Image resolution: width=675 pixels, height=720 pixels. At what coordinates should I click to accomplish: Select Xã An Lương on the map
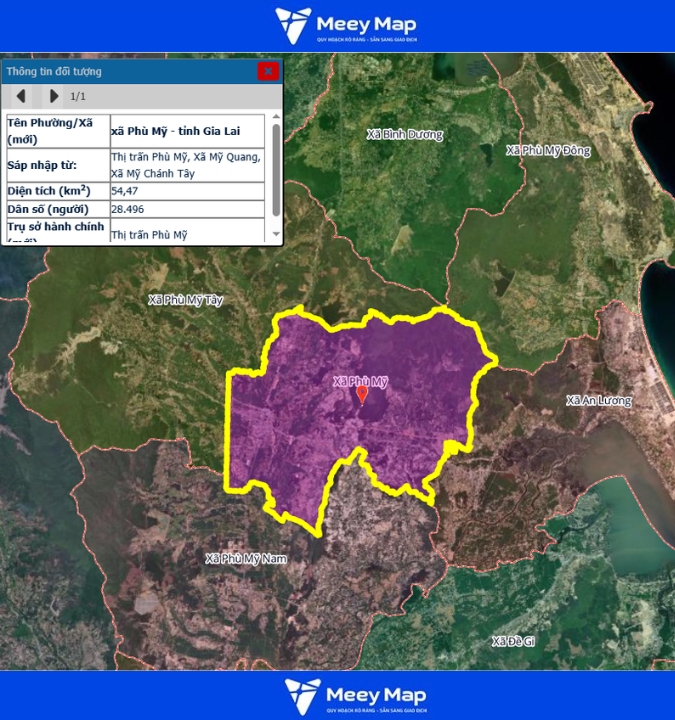tap(599, 400)
